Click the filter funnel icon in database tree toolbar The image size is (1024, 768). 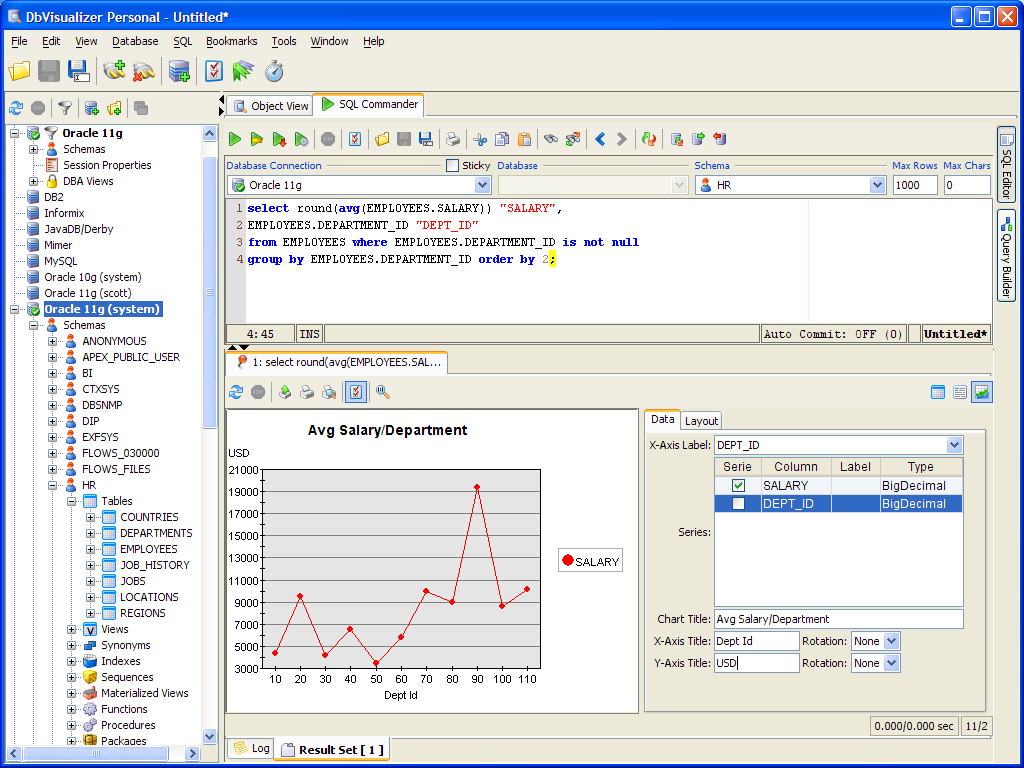pyautogui.click(x=64, y=108)
